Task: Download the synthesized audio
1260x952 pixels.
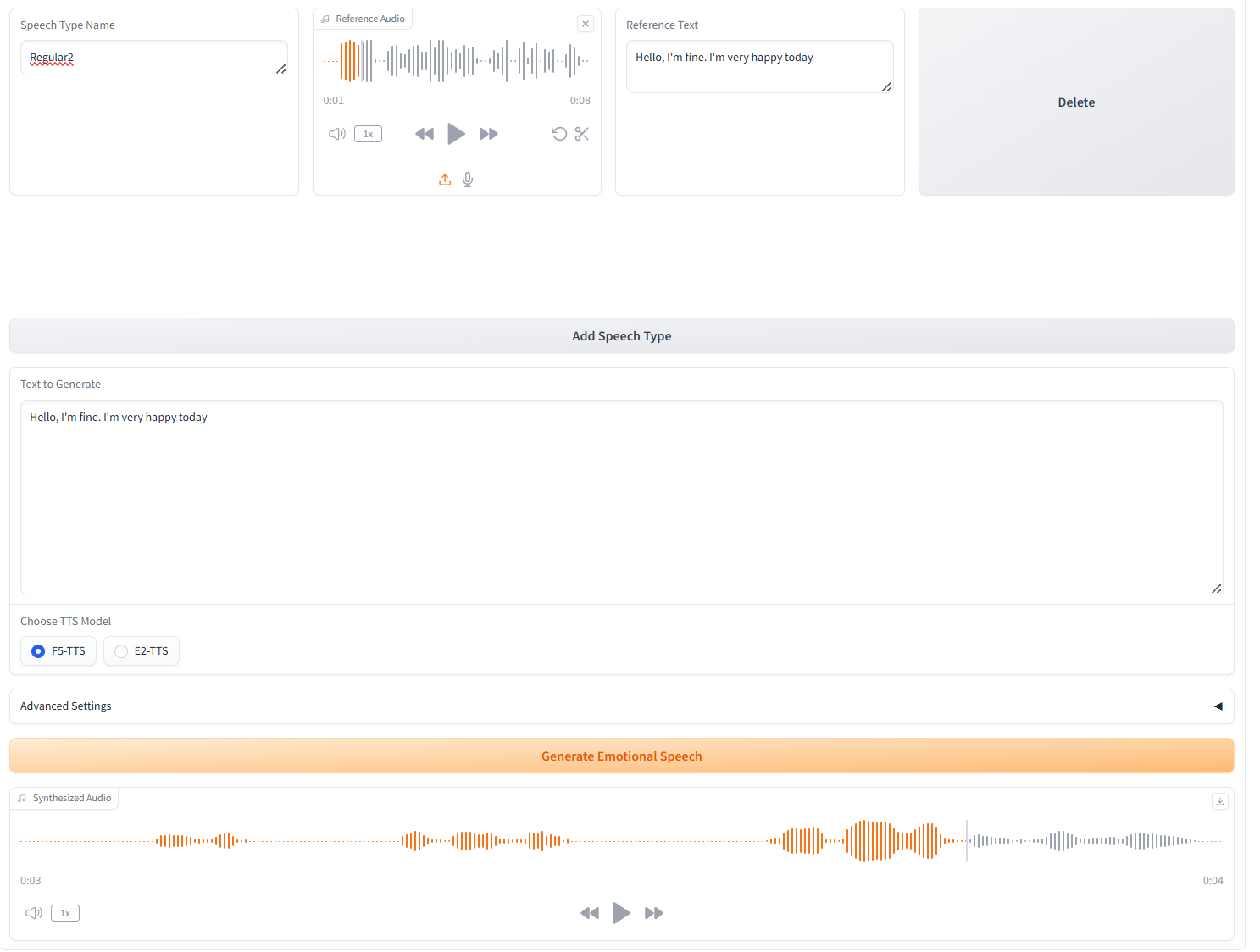Action: click(x=1219, y=801)
